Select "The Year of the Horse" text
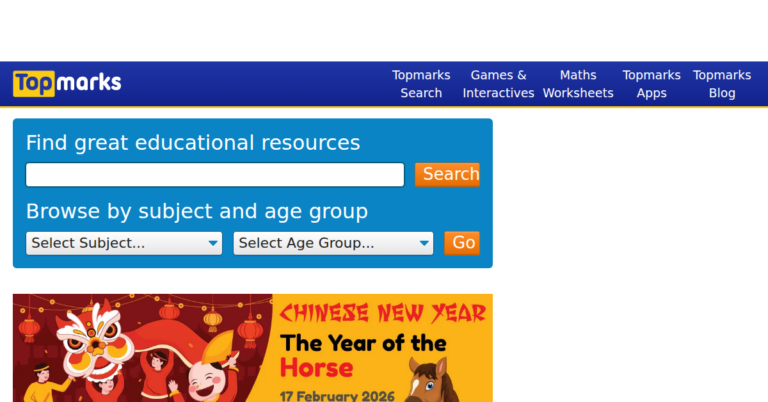This screenshot has height=402, width=768. click(363, 355)
